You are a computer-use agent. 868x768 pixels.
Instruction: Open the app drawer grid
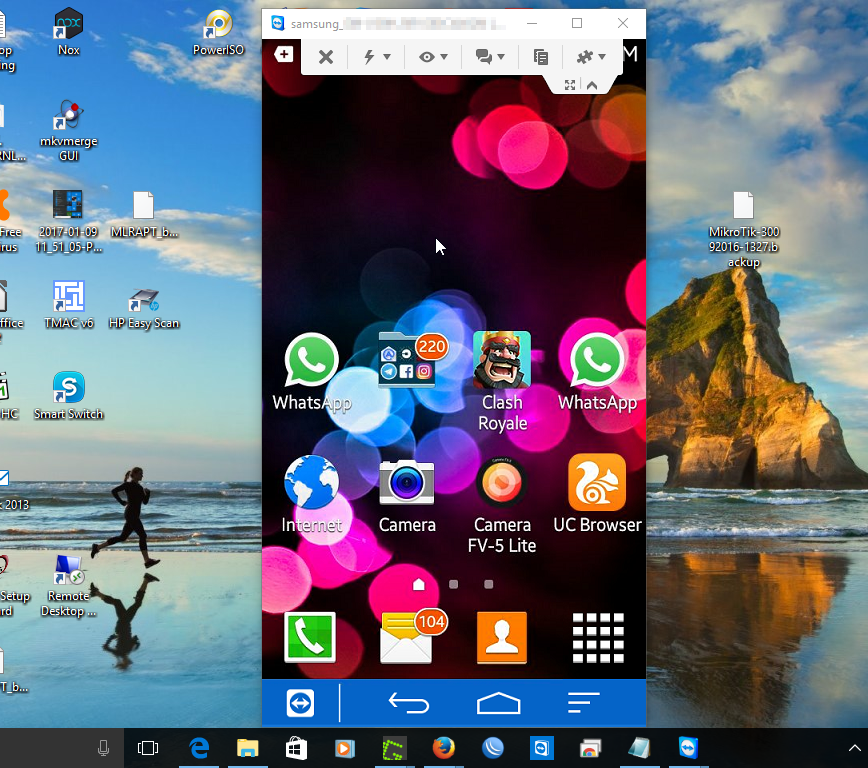coord(597,637)
